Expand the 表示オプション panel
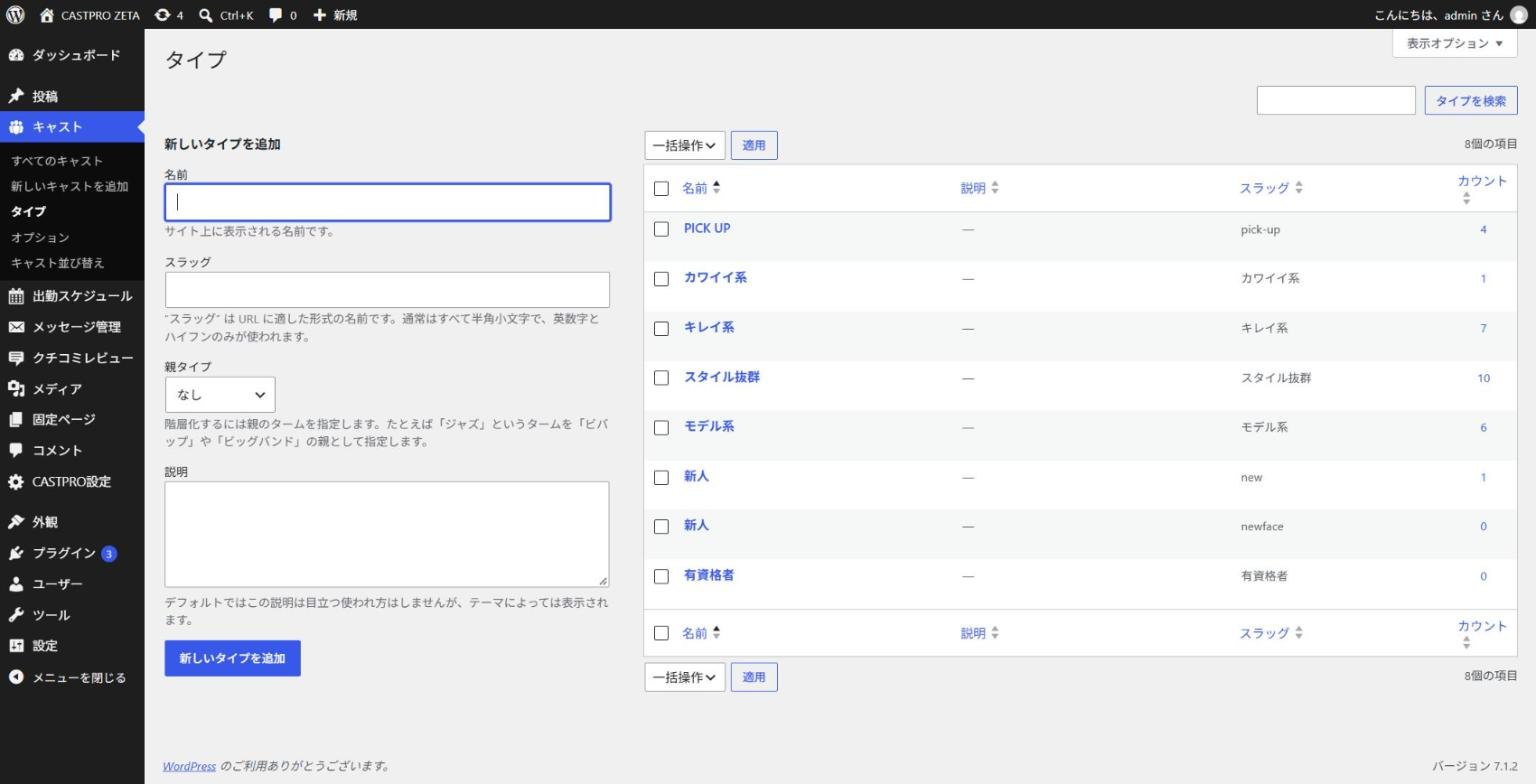This screenshot has width=1536, height=784. tap(1455, 43)
